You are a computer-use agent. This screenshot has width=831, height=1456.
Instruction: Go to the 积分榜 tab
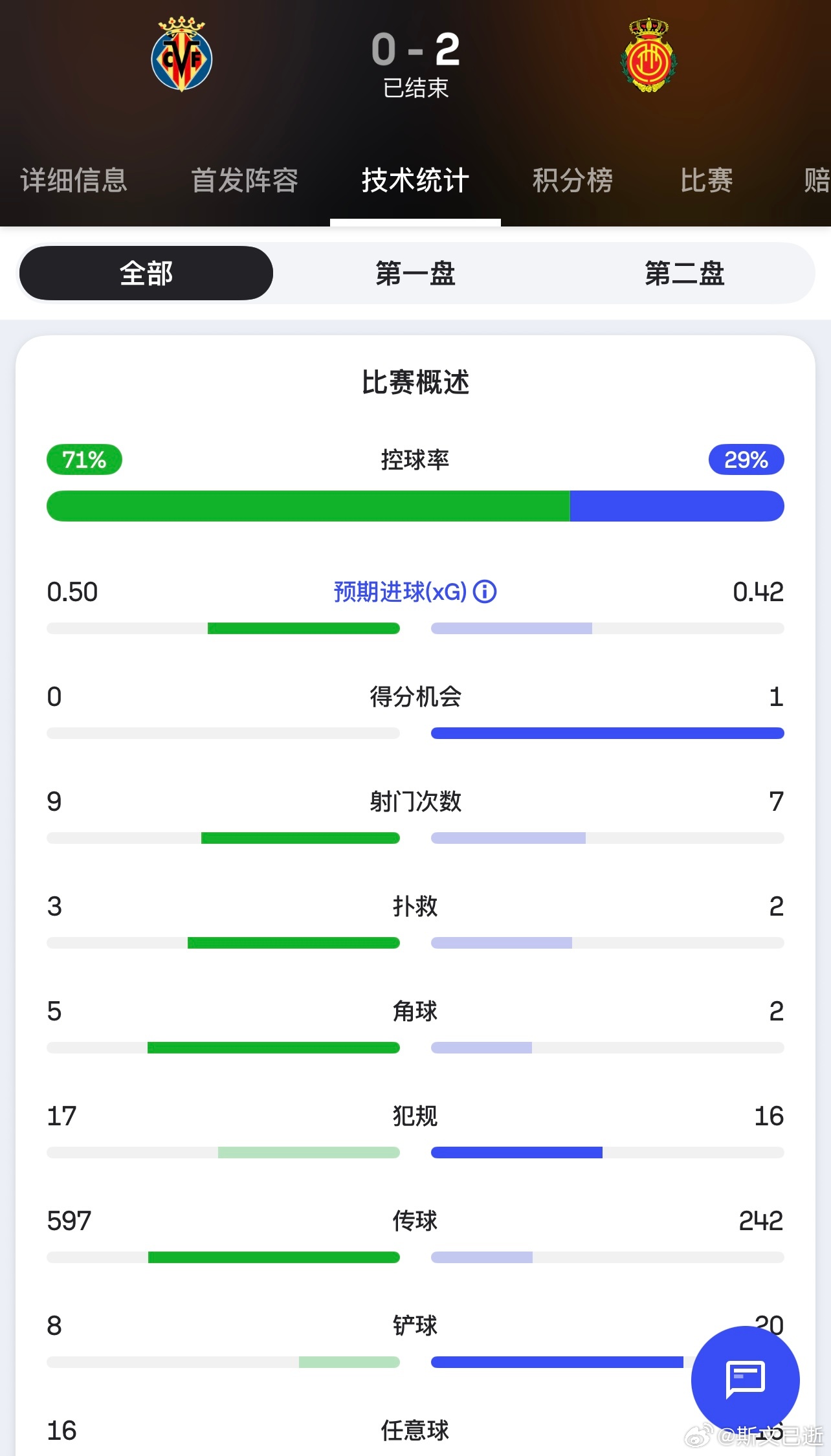(573, 181)
